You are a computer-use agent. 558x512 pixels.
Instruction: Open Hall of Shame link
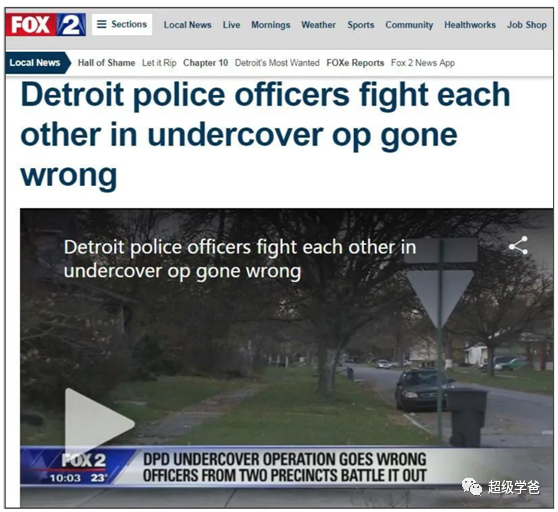[106, 63]
